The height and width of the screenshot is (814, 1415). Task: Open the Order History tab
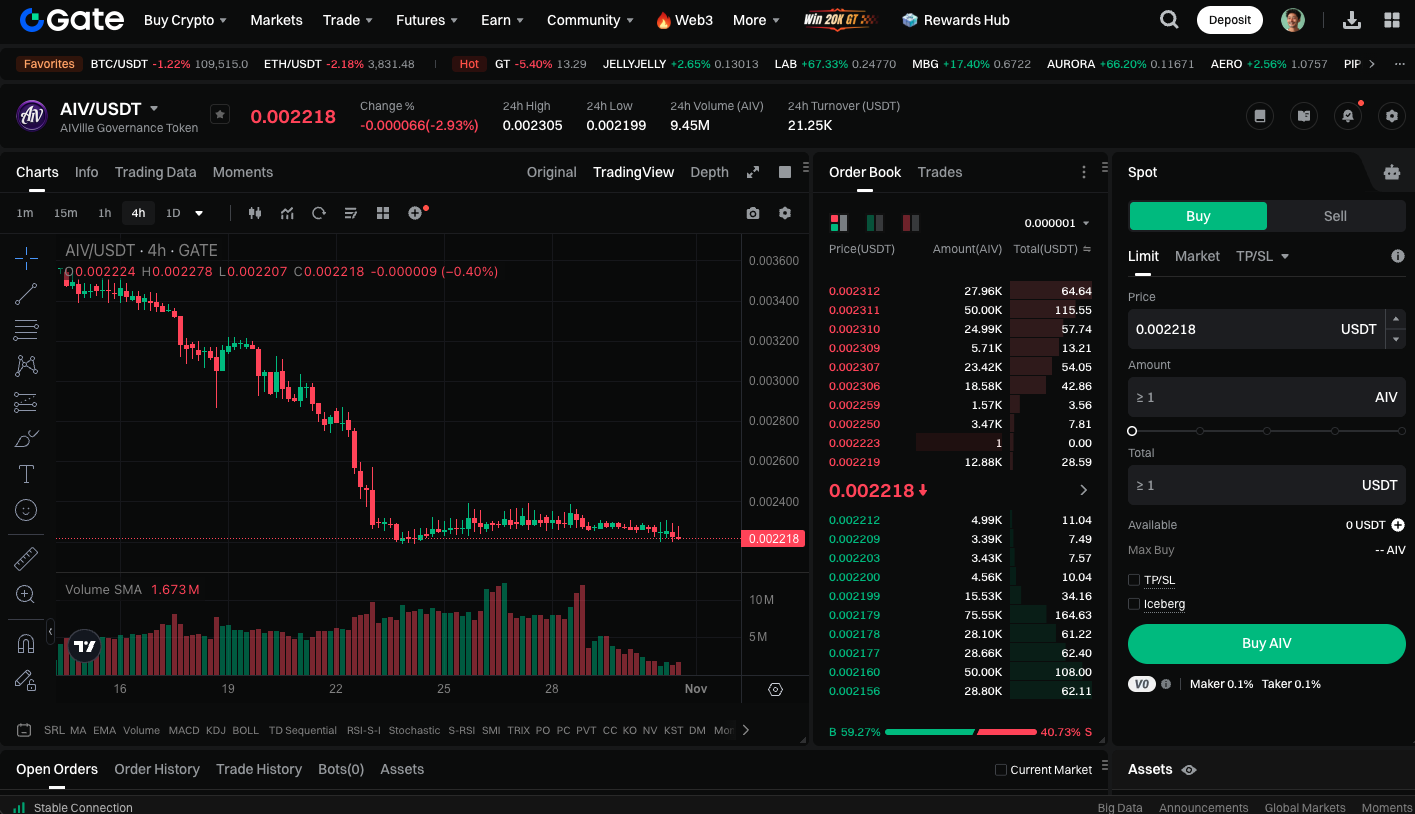click(157, 769)
